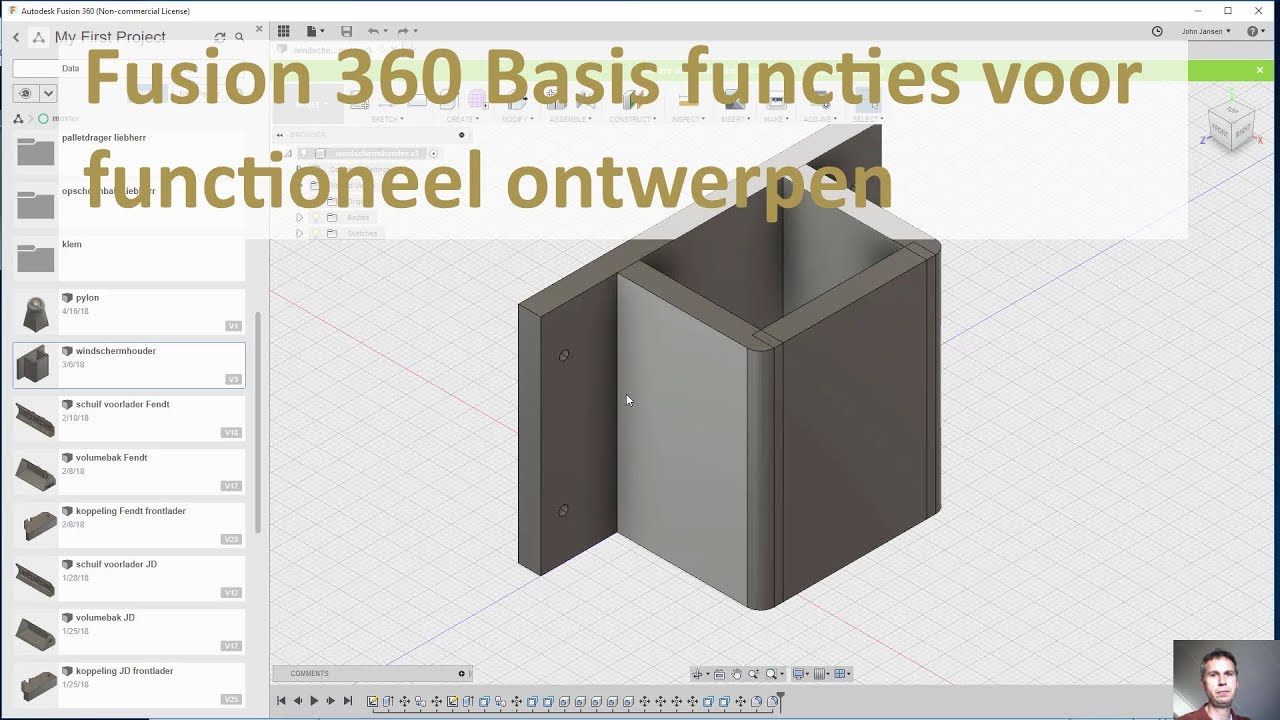Open the Select toolbar menu

[866, 119]
